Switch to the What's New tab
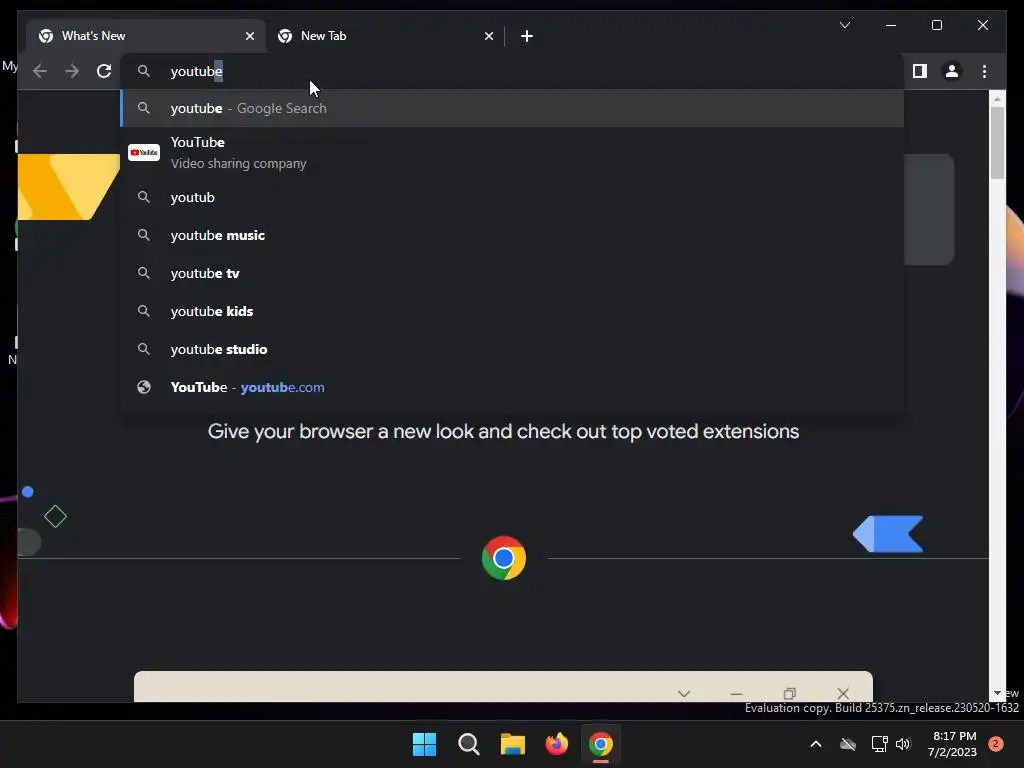This screenshot has height=768, width=1024. pyautogui.click(x=145, y=36)
